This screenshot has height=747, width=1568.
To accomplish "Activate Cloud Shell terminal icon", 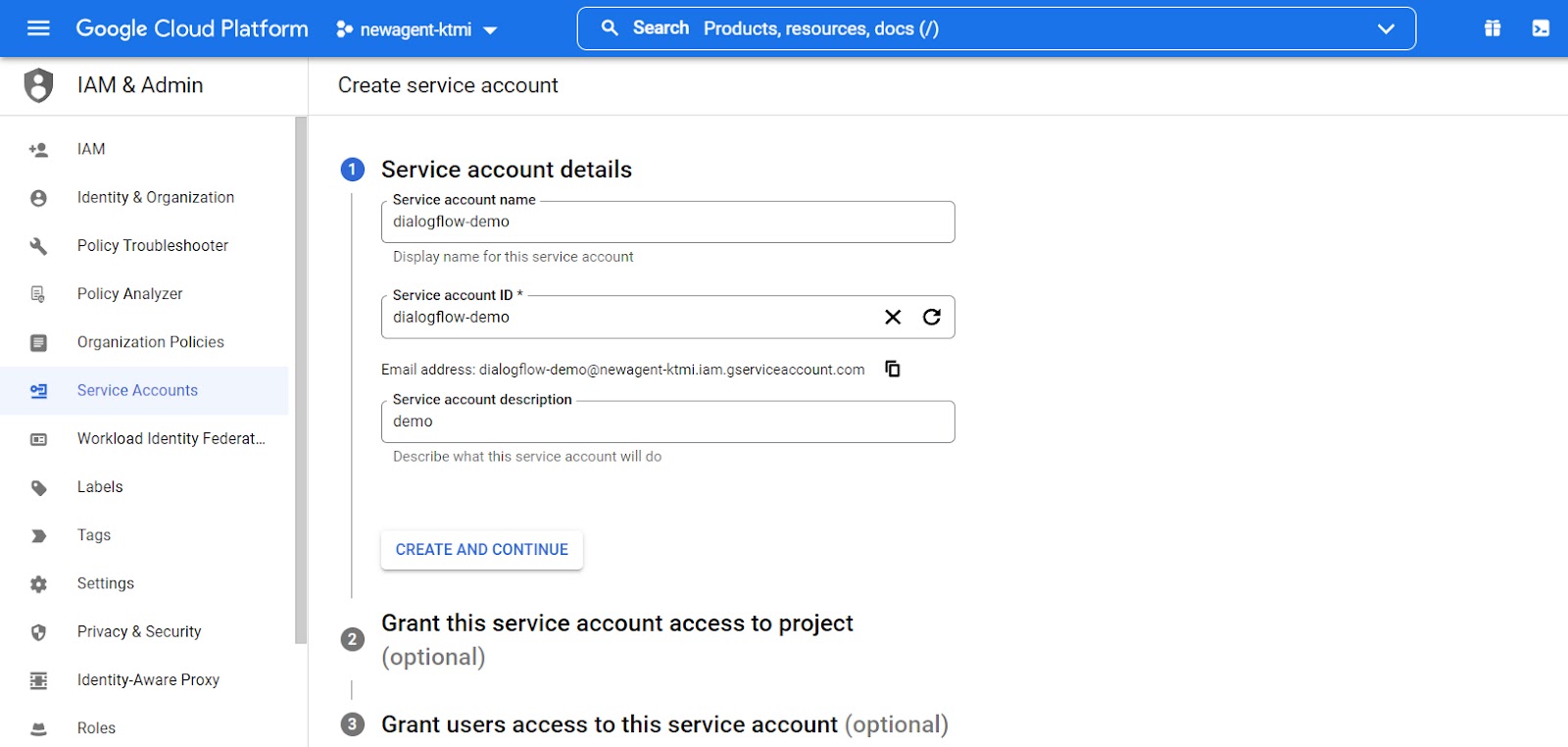I will [x=1541, y=28].
